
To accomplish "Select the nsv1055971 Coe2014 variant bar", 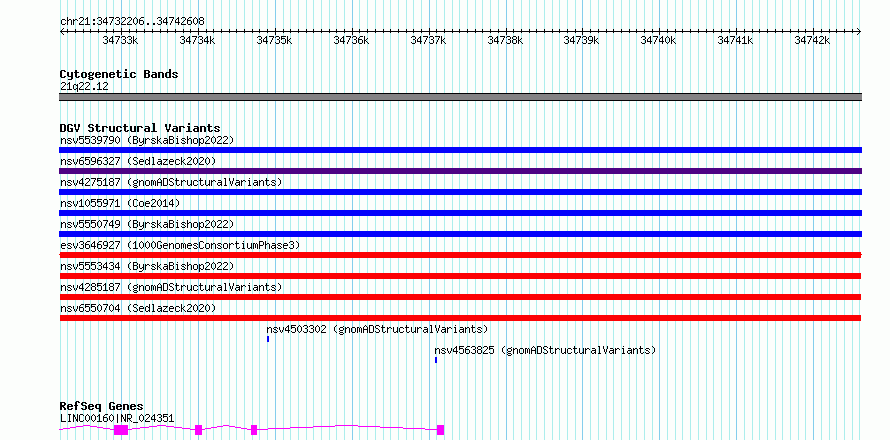I will click(x=460, y=213).
